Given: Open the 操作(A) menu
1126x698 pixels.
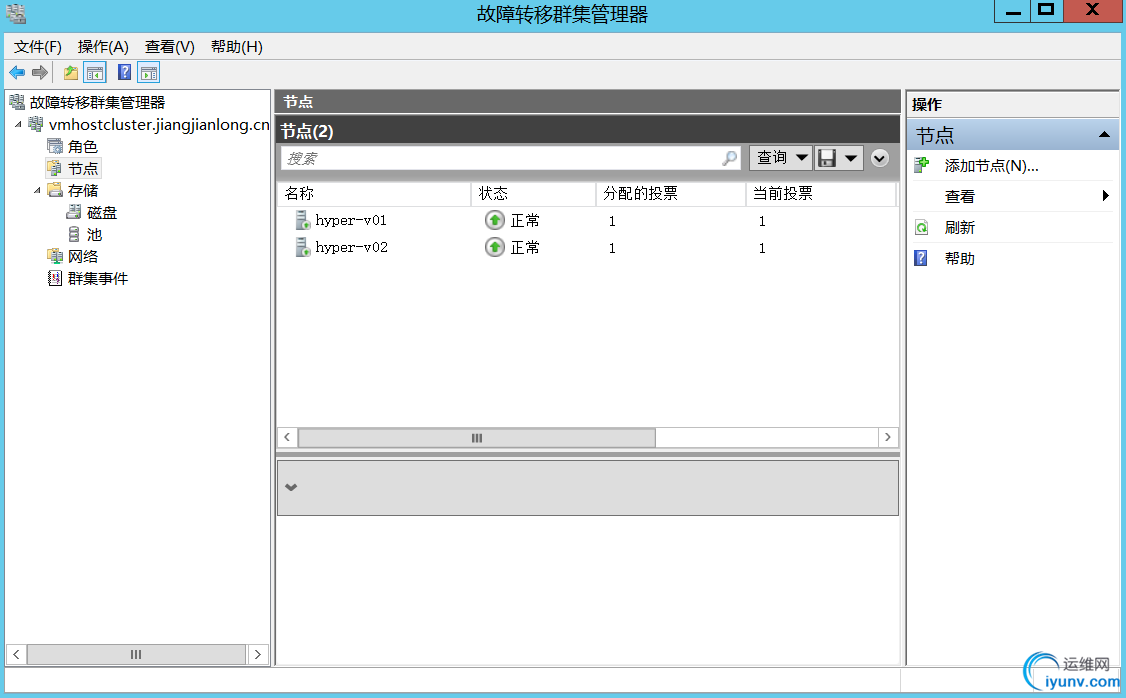Looking at the screenshot, I should pyautogui.click(x=103, y=47).
